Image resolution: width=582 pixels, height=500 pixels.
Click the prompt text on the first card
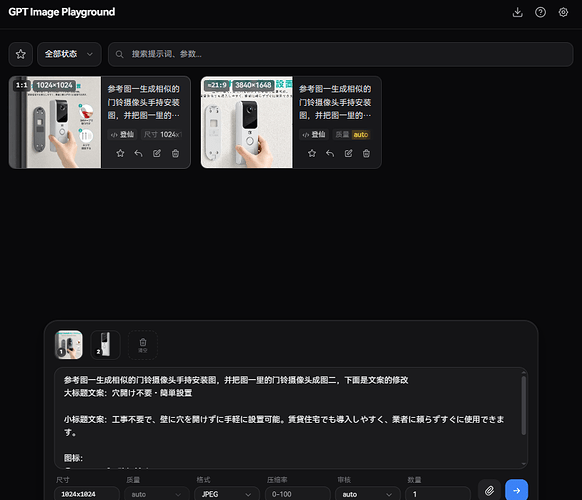pos(144,102)
